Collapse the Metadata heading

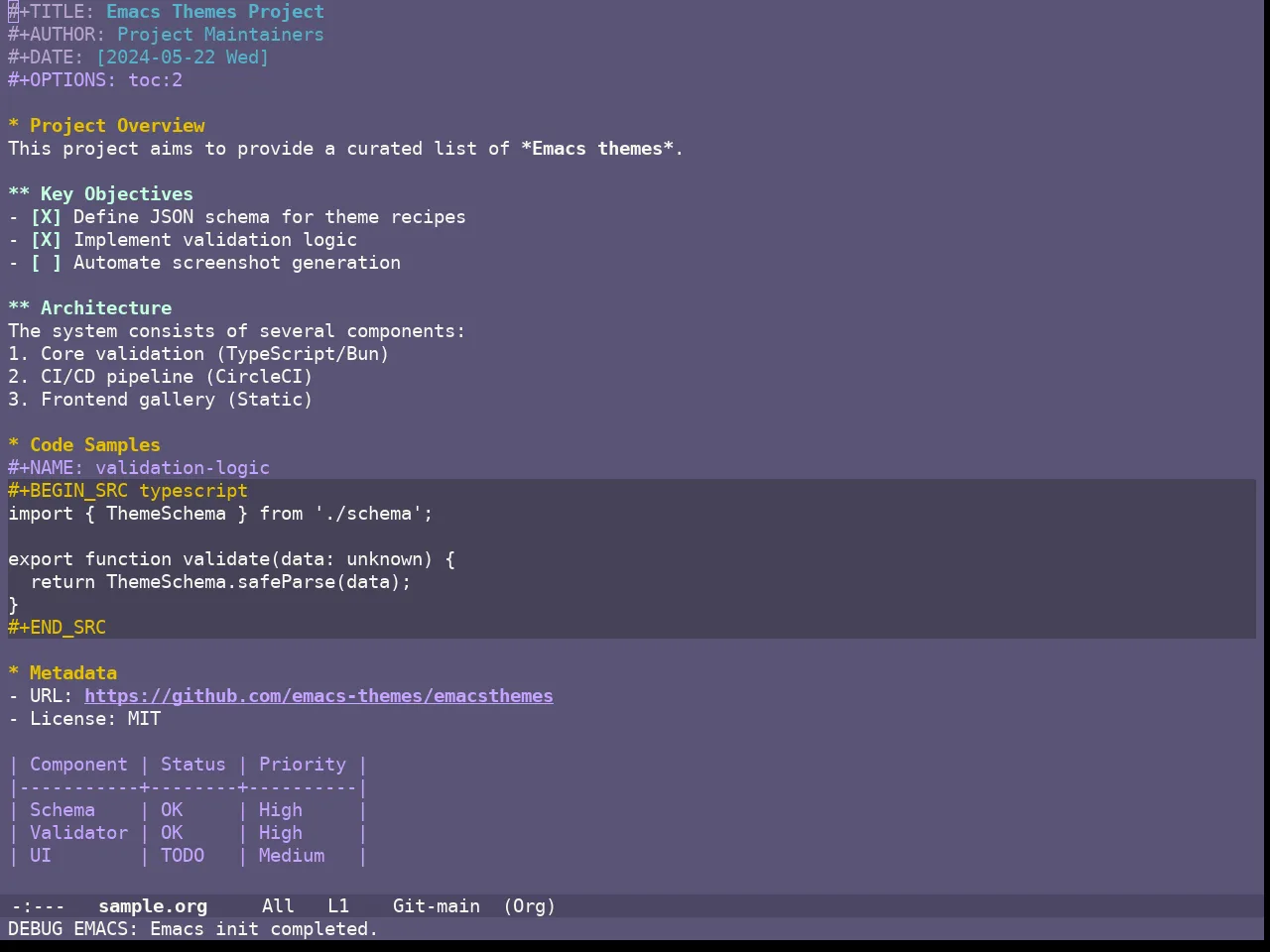63,673
